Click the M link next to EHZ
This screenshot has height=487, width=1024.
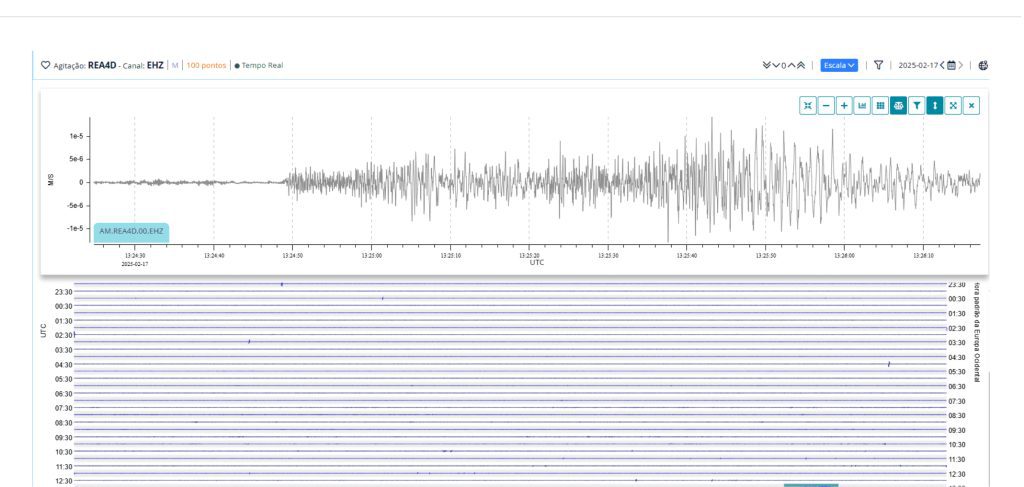tap(174, 65)
